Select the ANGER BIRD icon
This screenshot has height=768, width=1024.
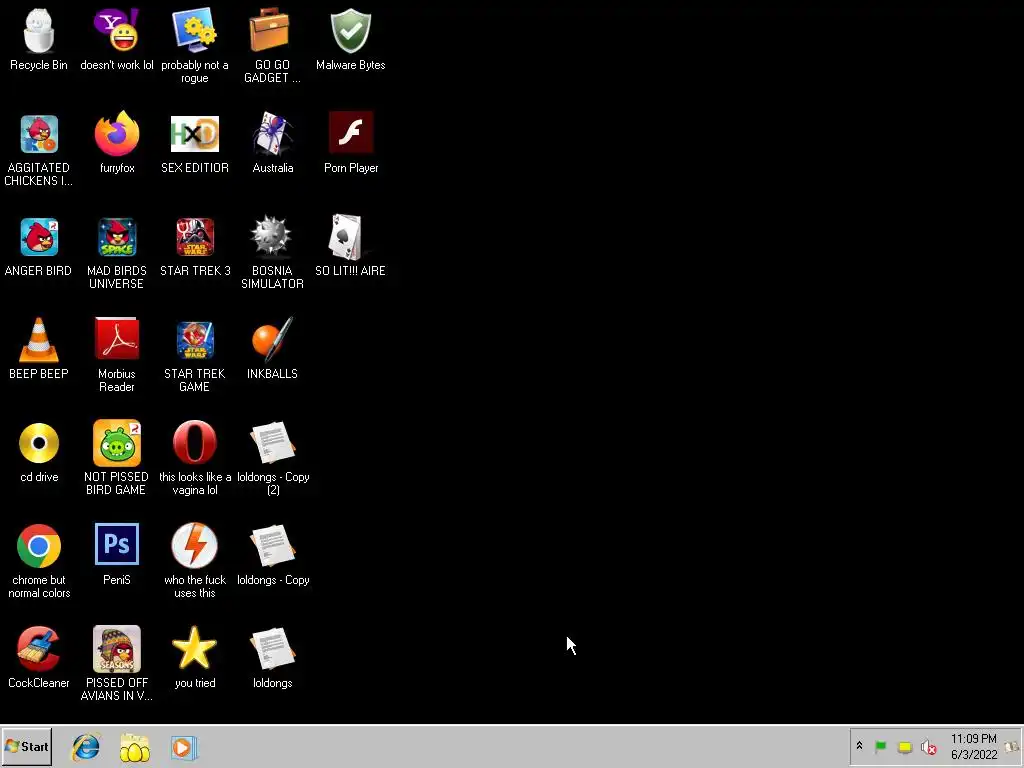coord(39,237)
